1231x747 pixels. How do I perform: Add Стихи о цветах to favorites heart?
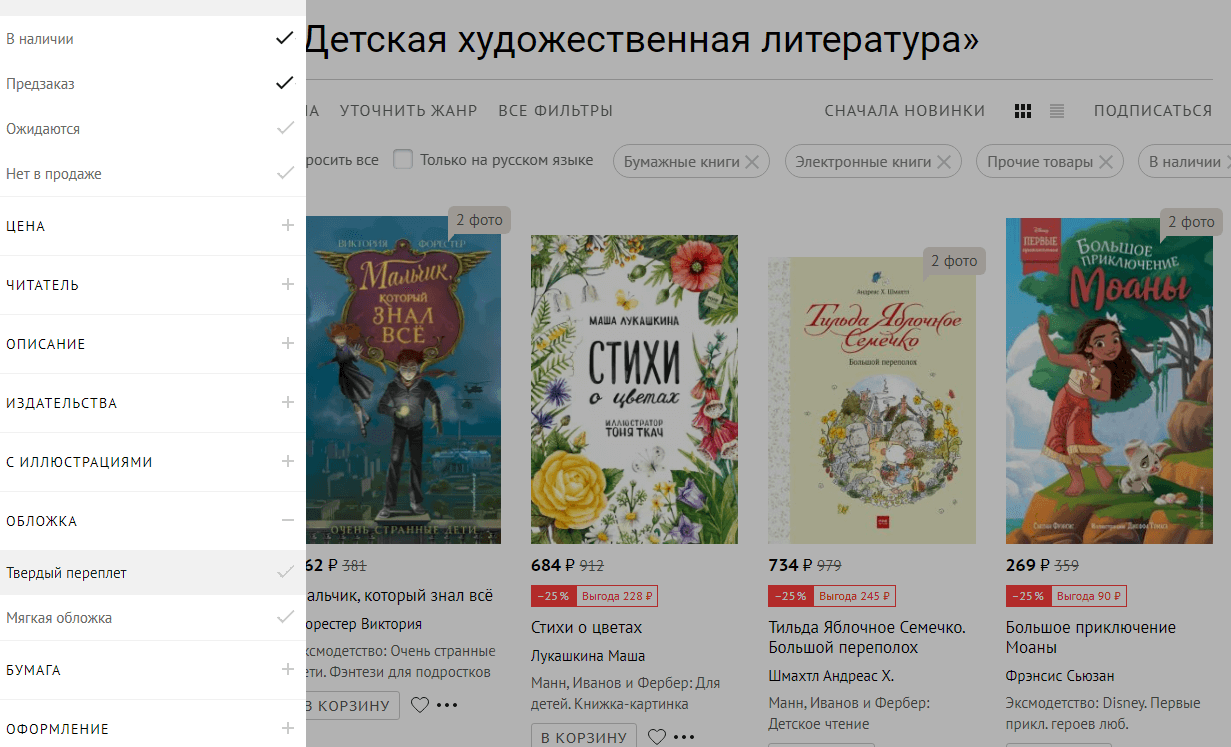(x=657, y=737)
